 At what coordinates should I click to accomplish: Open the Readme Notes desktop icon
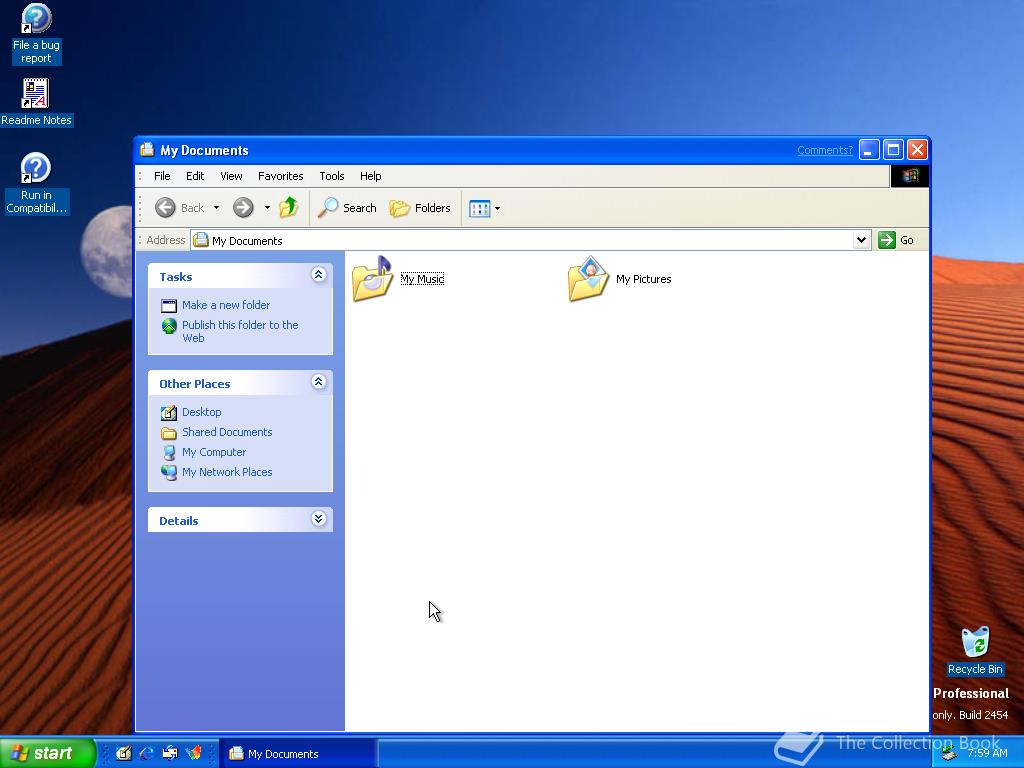[x=36, y=103]
